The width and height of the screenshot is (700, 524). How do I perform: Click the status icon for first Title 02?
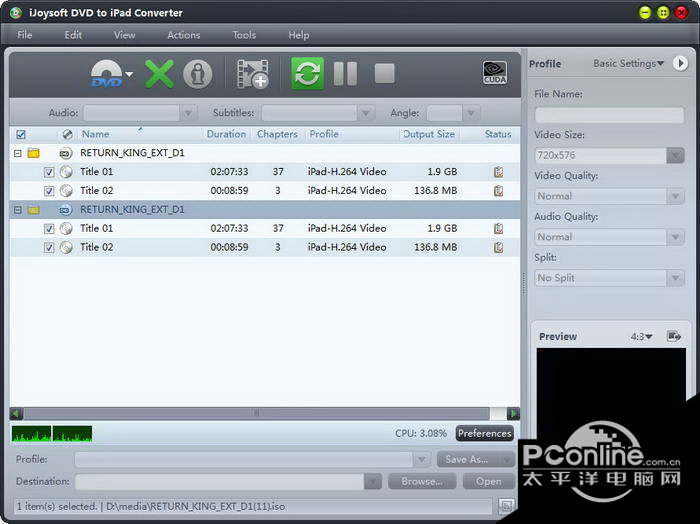point(499,191)
